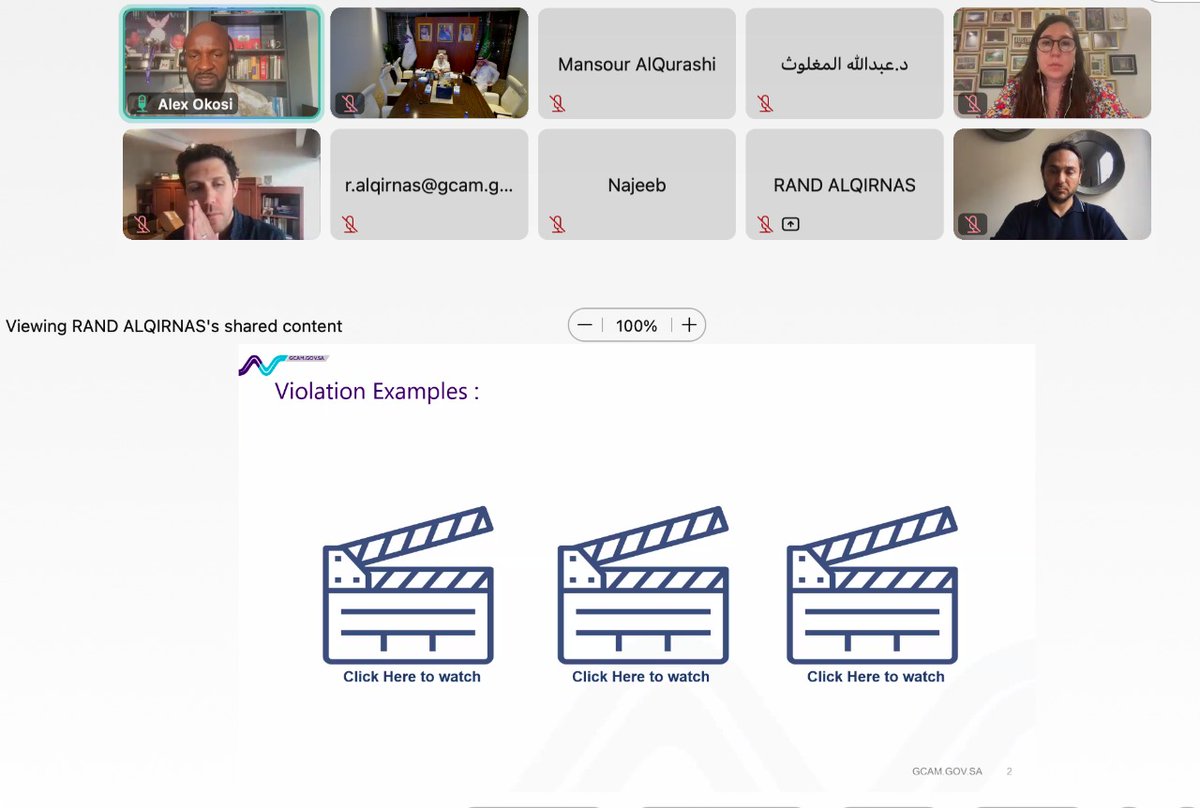Select Alex Okosi's video tile

(221, 63)
